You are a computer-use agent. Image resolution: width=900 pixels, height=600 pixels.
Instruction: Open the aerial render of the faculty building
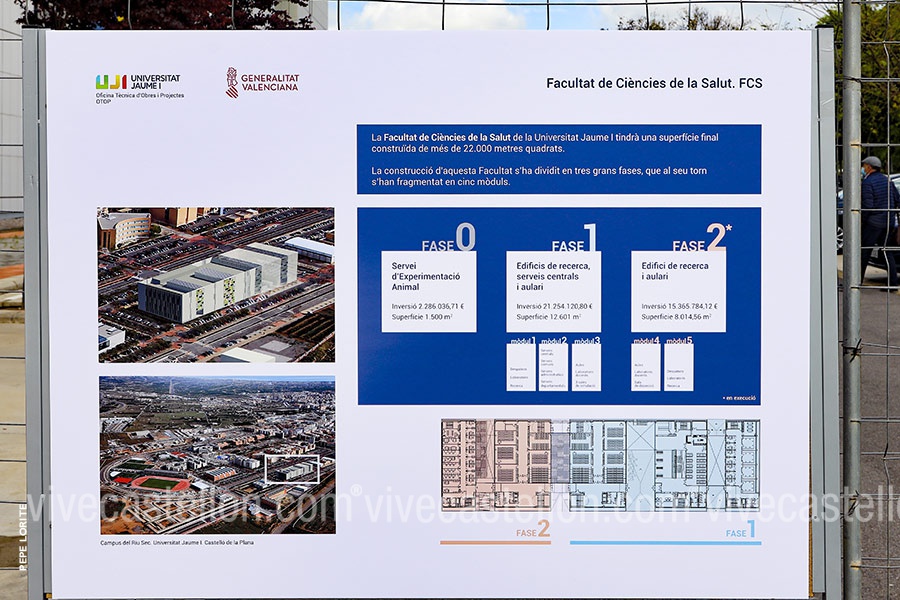click(x=216, y=285)
